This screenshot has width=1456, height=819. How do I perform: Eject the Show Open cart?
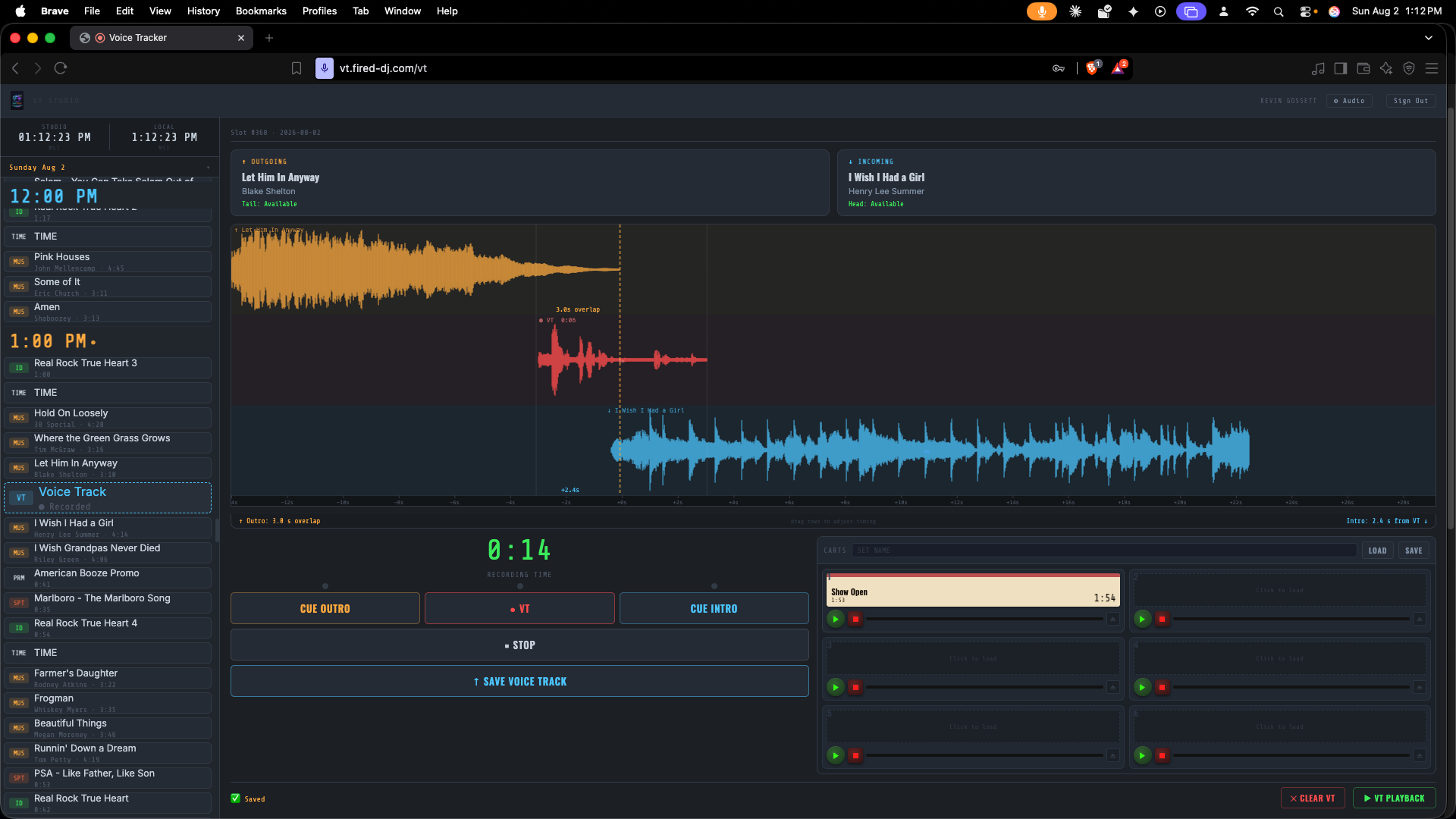tap(1112, 619)
